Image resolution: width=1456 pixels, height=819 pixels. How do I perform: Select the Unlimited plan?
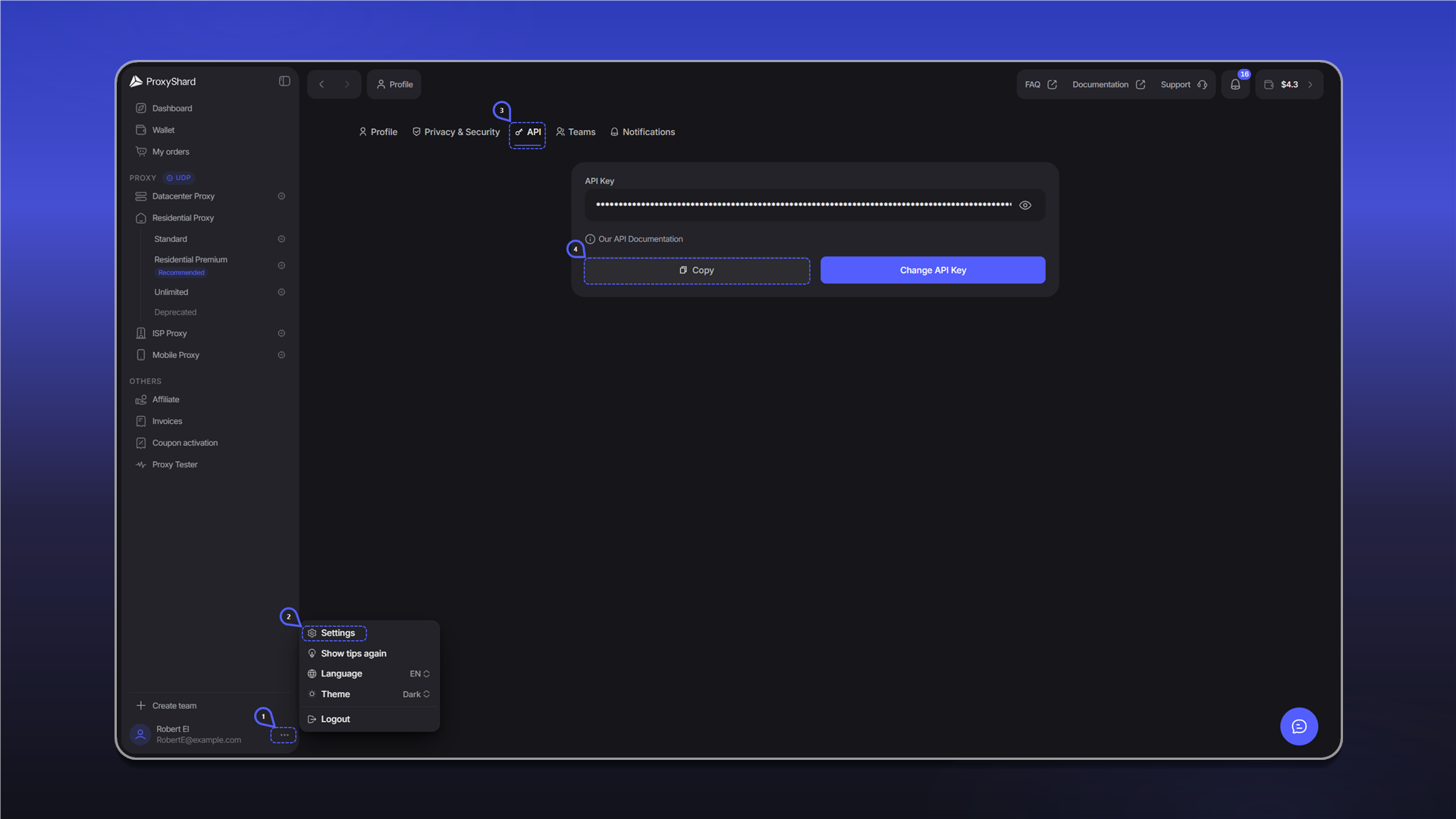(x=171, y=292)
